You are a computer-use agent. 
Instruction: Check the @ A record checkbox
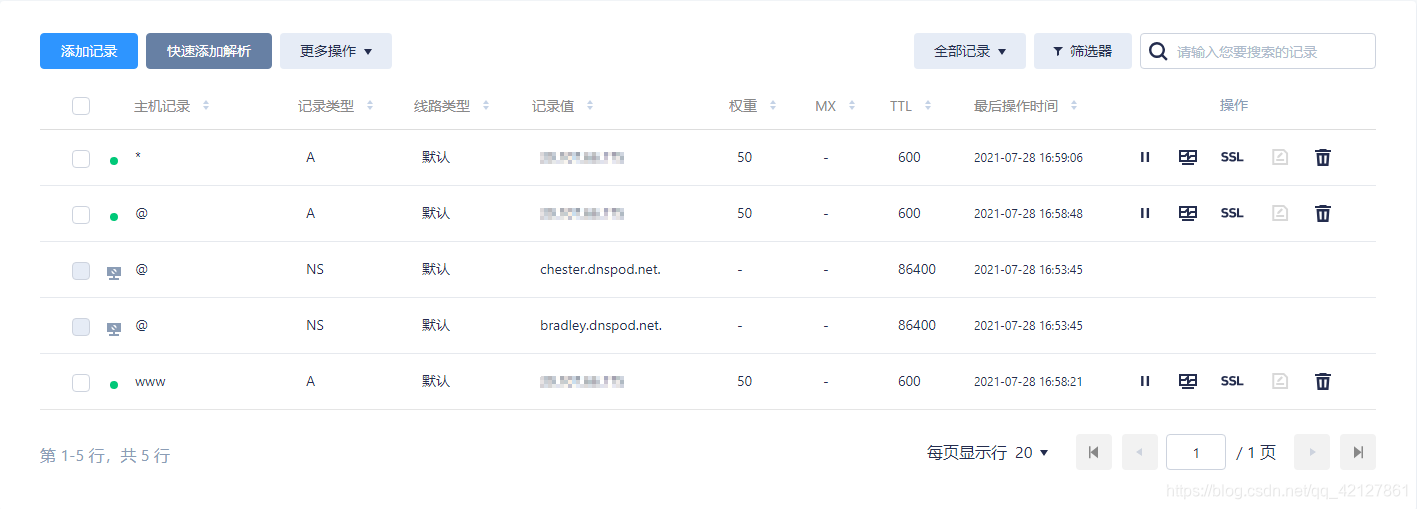(81, 214)
